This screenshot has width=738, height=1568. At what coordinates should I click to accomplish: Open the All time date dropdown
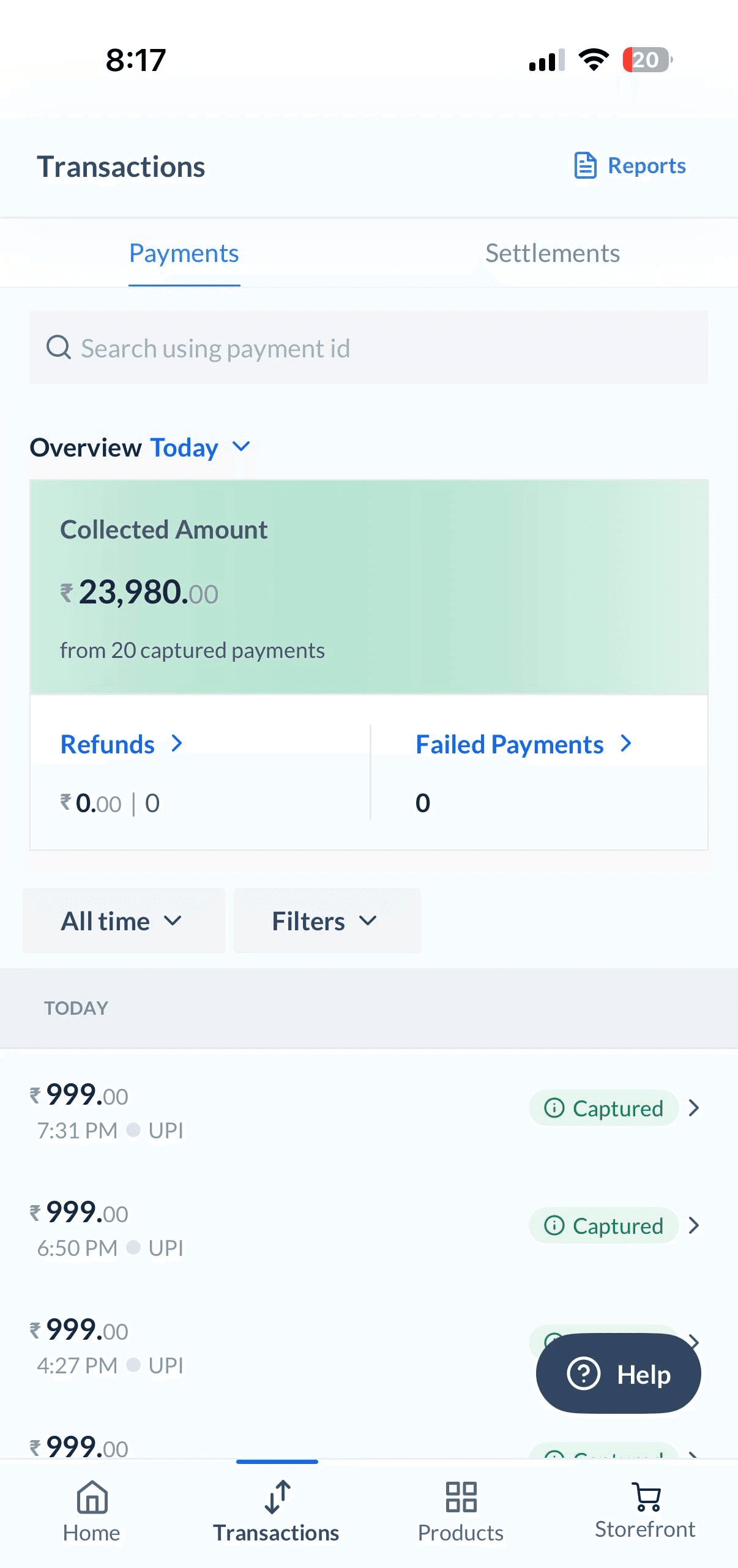click(123, 920)
